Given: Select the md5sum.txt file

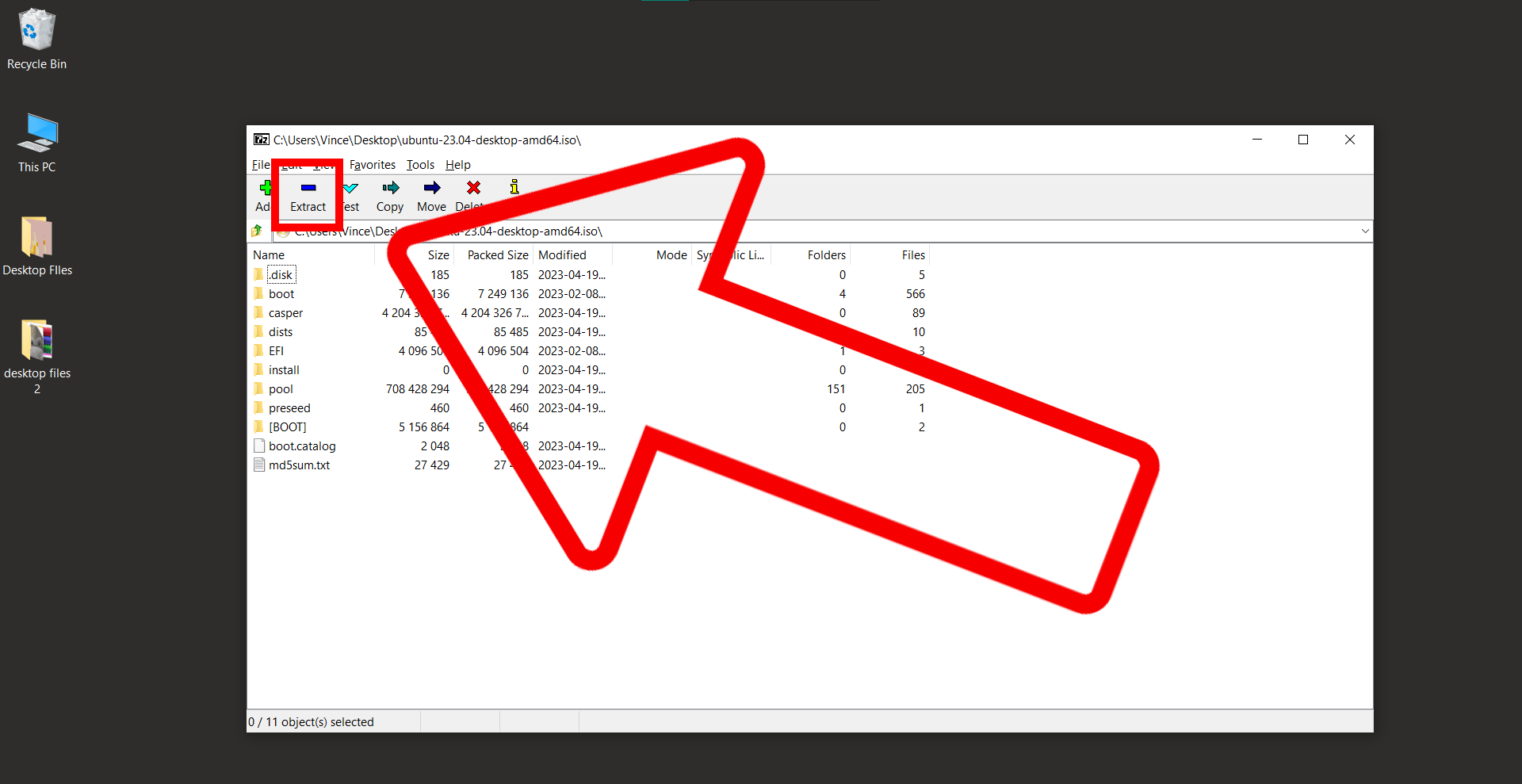Looking at the screenshot, I should point(299,465).
